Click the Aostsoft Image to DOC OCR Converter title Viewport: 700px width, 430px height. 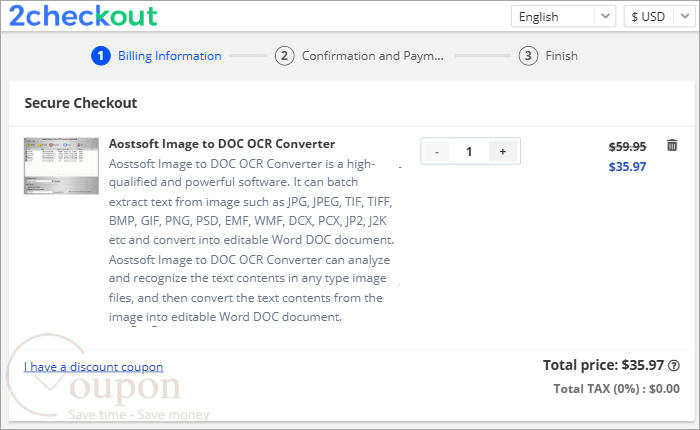(x=222, y=144)
